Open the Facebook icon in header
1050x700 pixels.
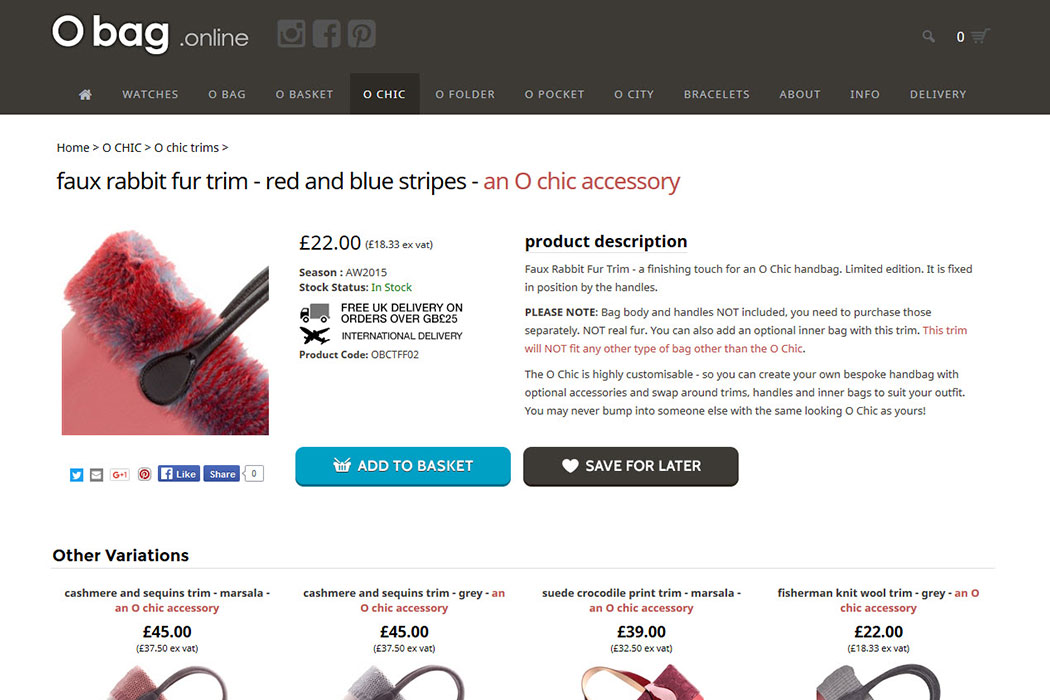coord(327,33)
